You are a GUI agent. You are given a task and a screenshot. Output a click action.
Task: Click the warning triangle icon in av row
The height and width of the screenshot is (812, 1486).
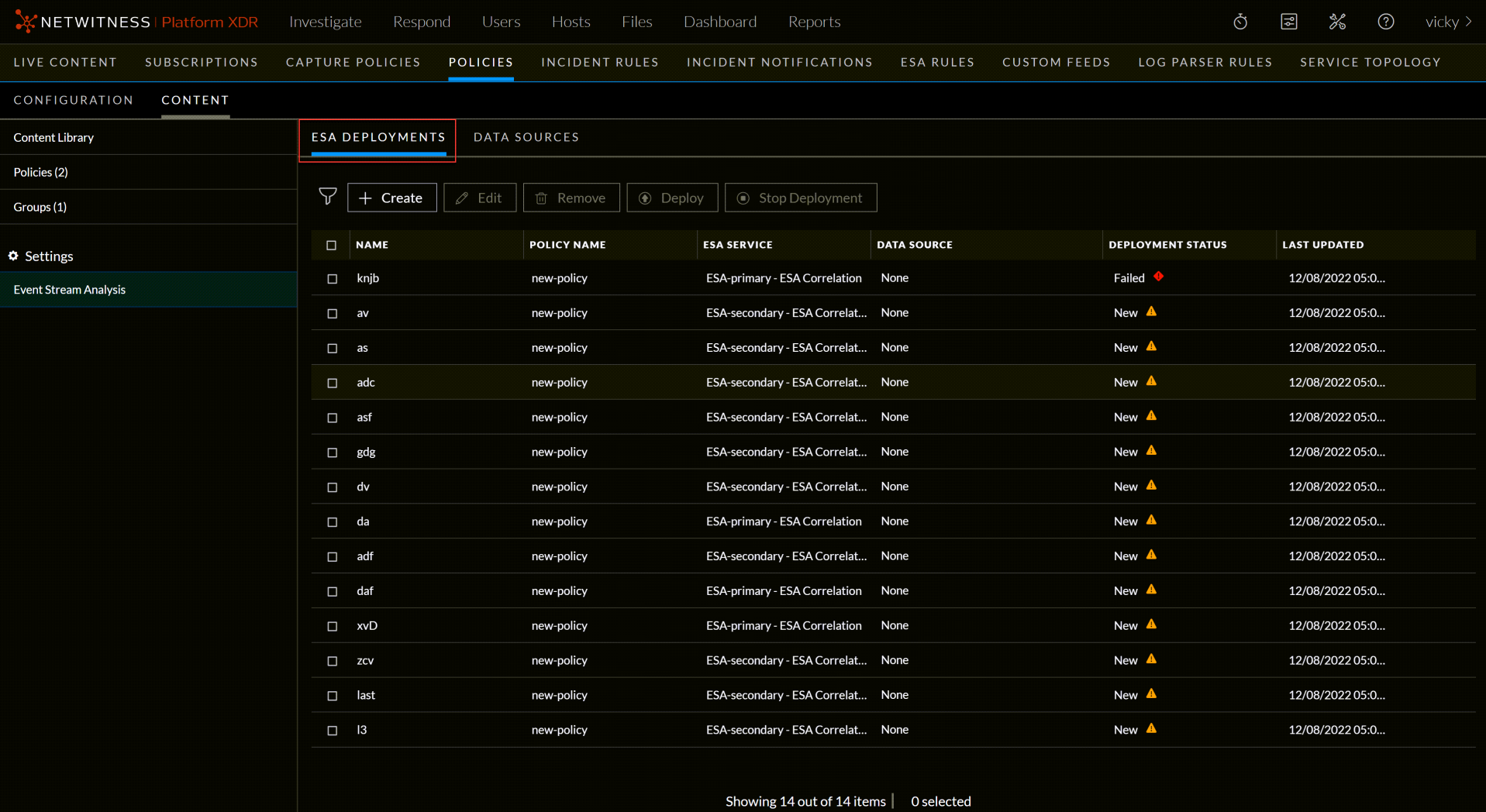click(x=1151, y=311)
